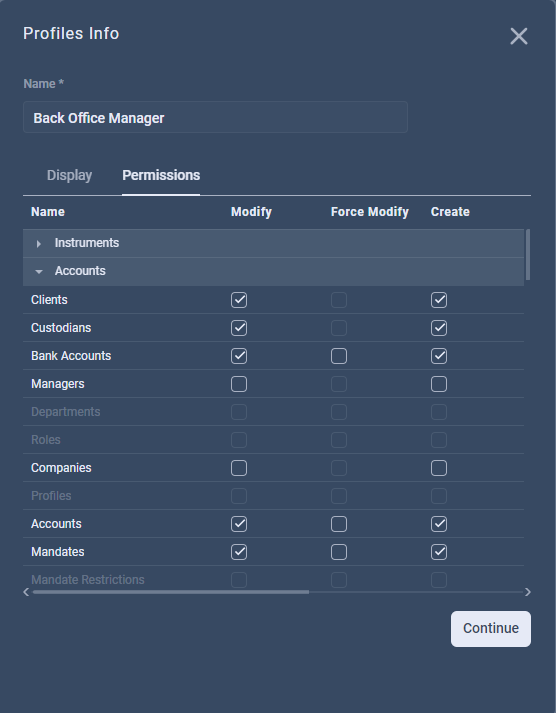
Task: Click the left horizontal scroll arrow
Action: [x=26, y=592]
